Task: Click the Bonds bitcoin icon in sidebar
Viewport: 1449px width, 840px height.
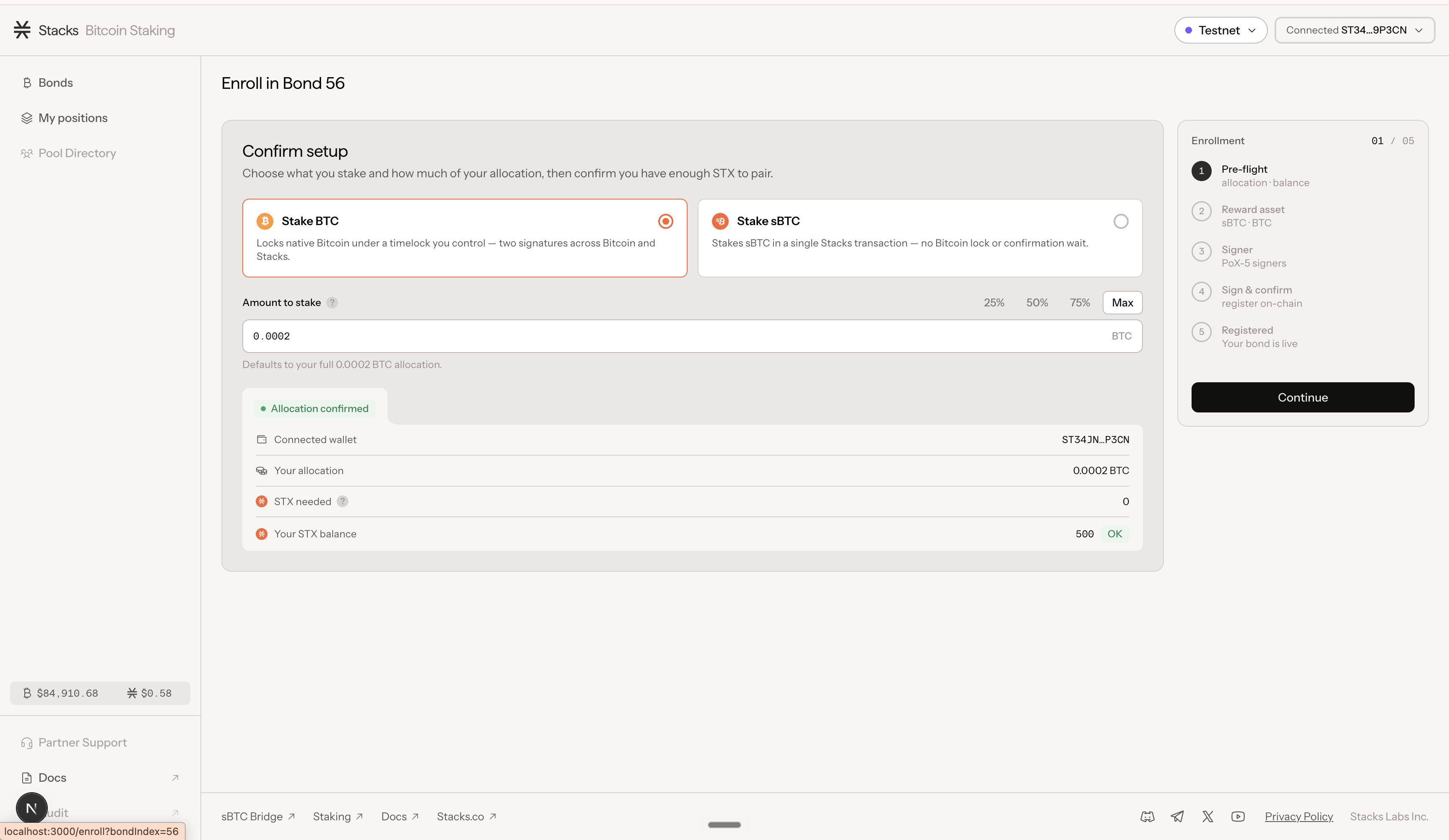Action: [x=27, y=83]
